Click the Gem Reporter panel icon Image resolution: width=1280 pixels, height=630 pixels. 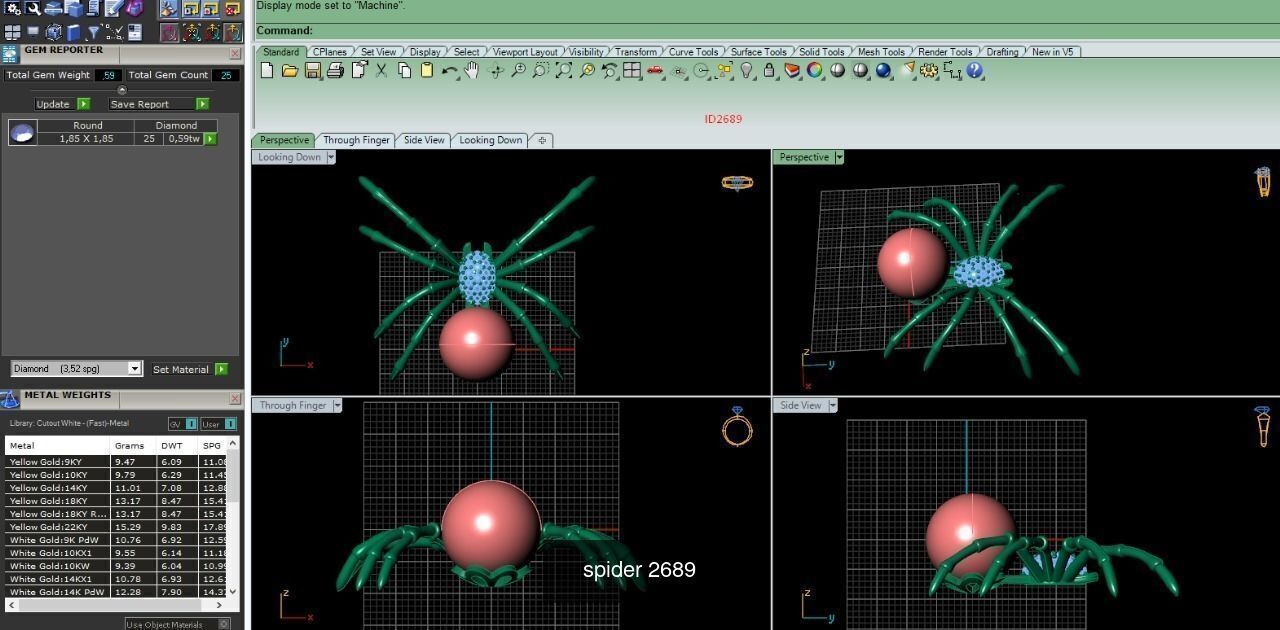pos(10,54)
